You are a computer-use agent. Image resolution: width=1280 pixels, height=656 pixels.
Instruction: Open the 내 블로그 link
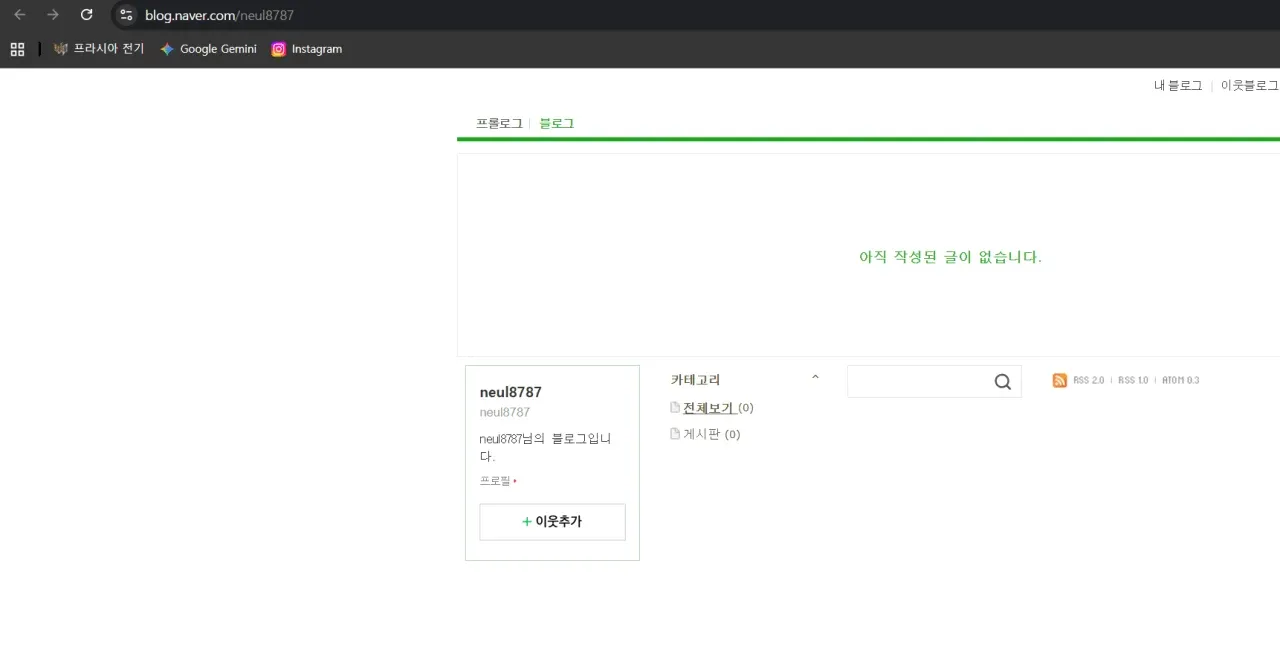pyautogui.click(x=1177, y=85)
